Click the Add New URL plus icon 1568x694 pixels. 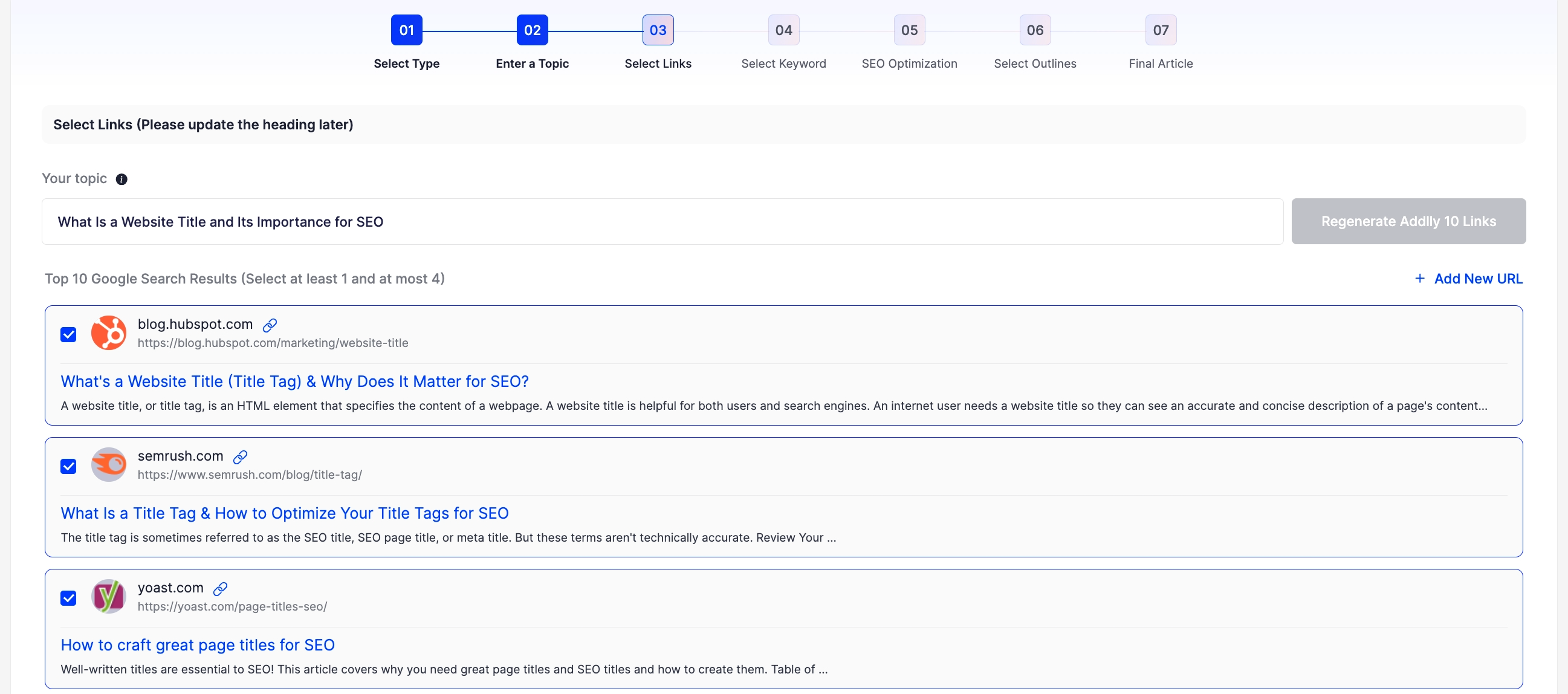1418,278
